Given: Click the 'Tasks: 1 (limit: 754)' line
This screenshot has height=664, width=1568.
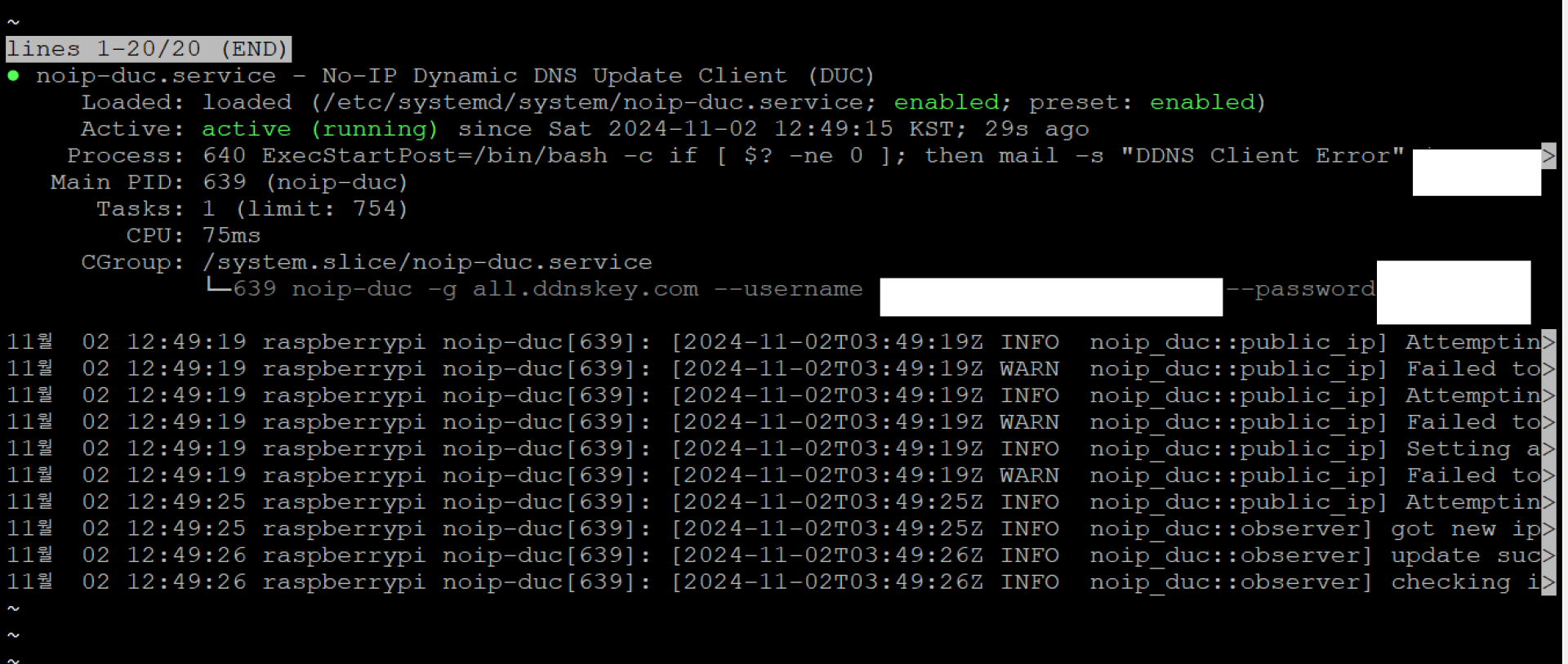Looking at the screenshot, I should coord(252,209).
